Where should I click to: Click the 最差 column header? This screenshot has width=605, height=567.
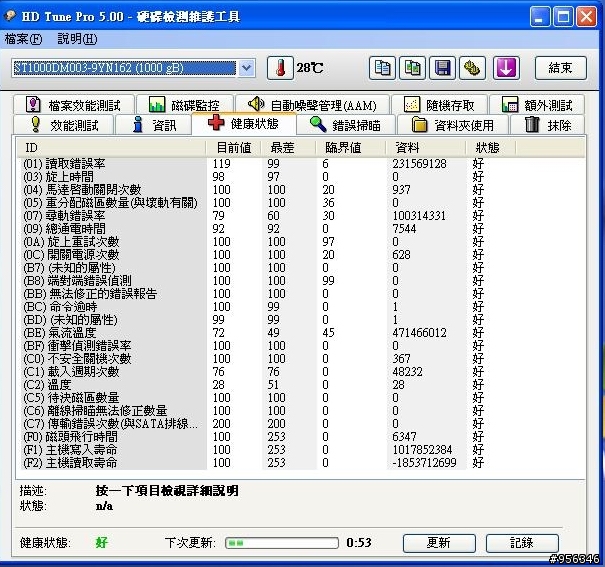click(x=289, y=148)
